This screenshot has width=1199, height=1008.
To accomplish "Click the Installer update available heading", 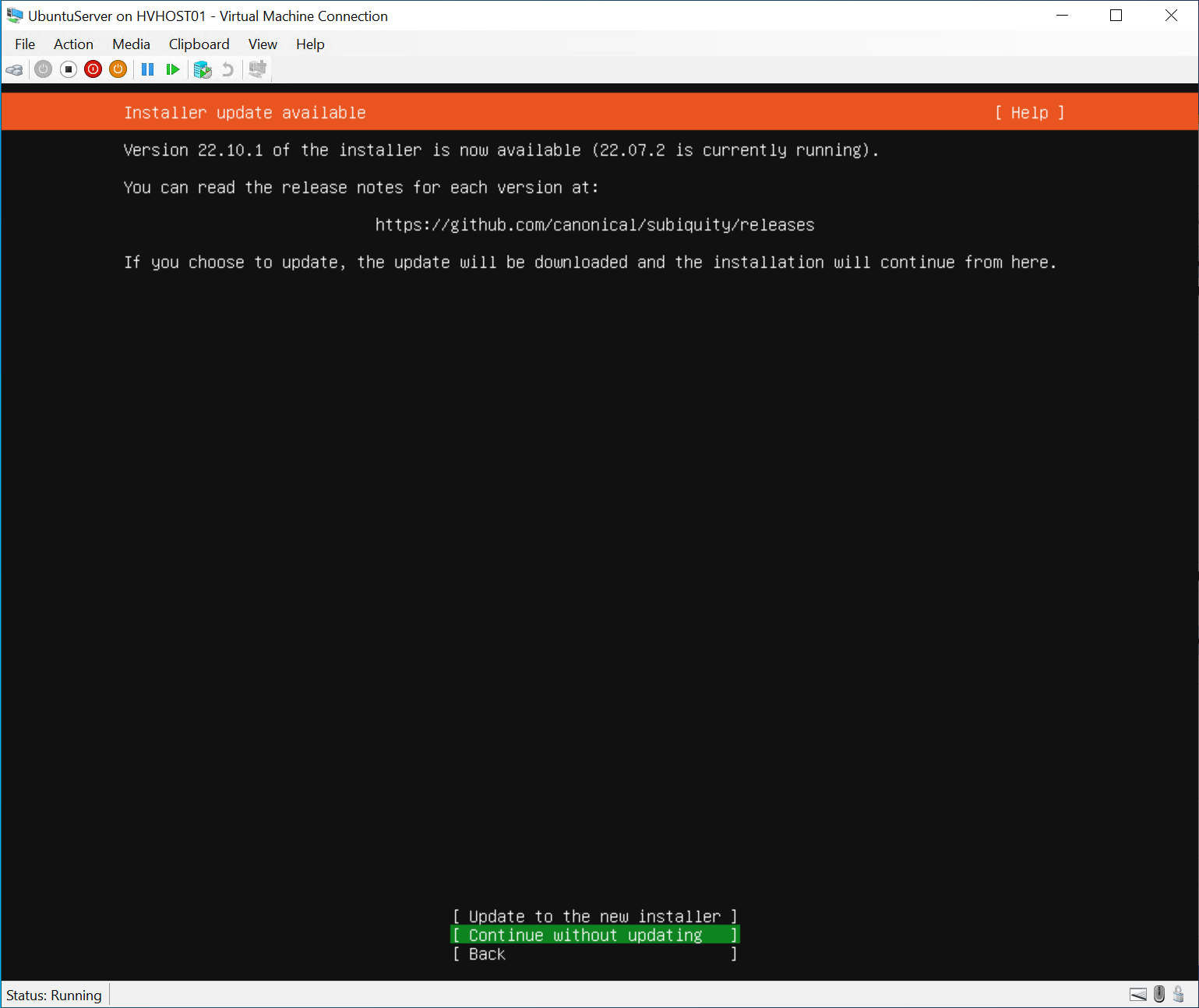I will coord(245,113).
